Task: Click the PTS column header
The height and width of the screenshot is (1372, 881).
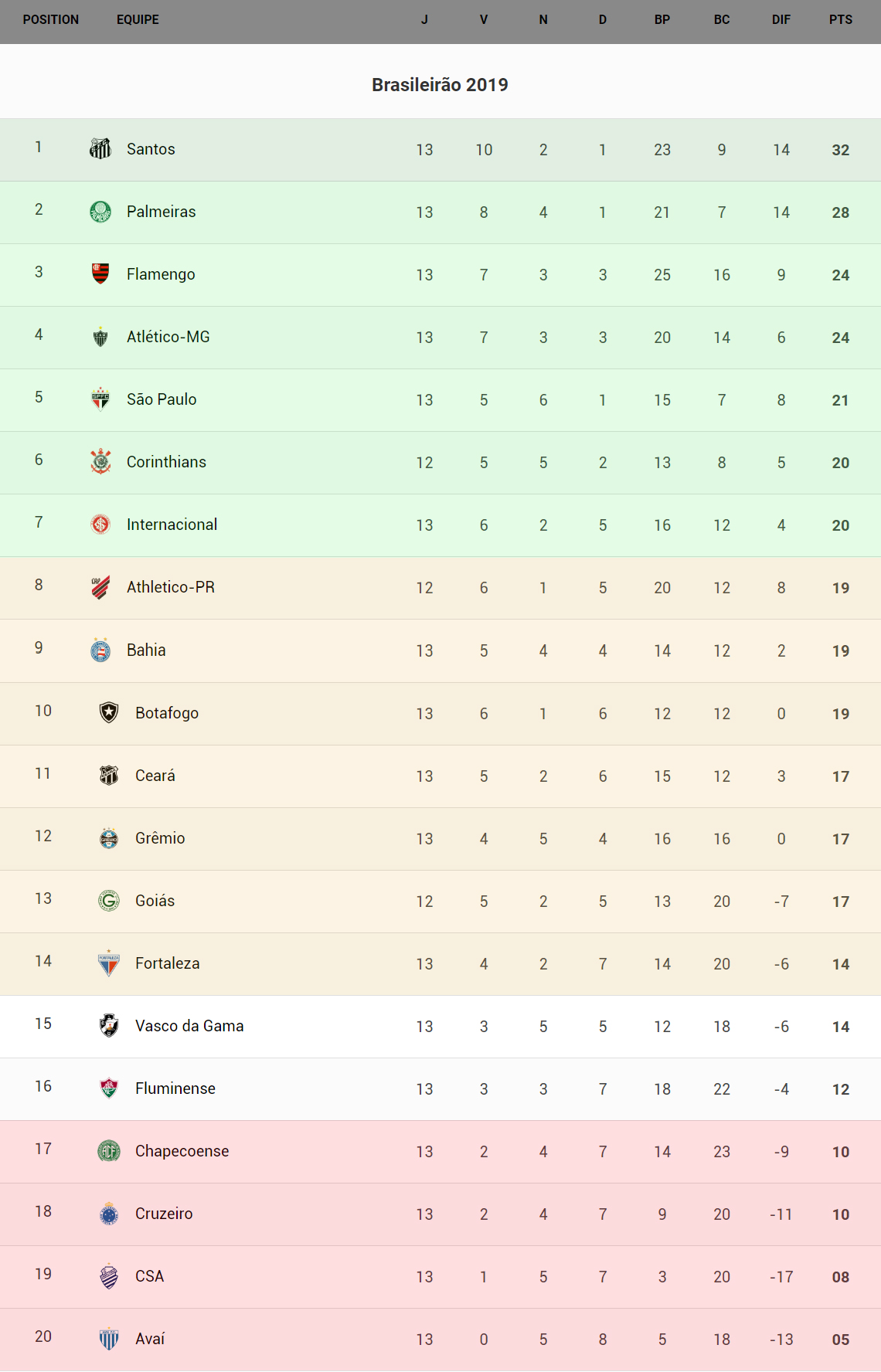Action: (841, 20)
